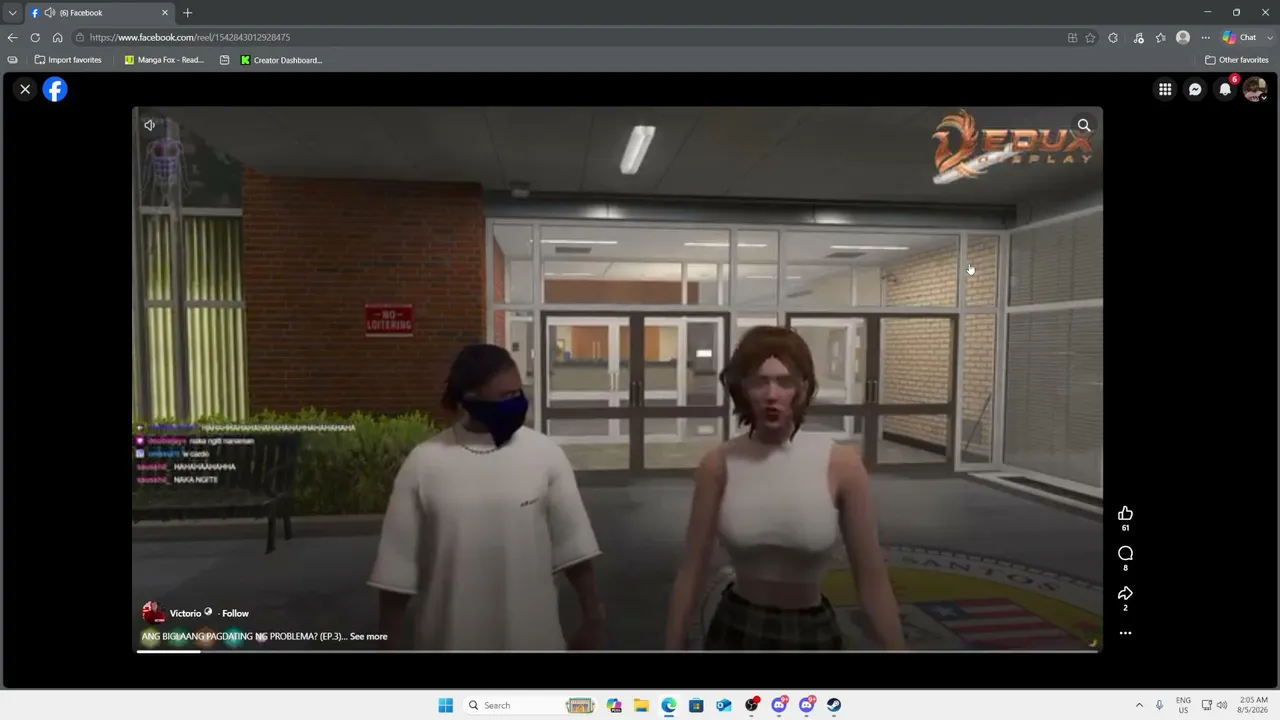This screenshot has height=720, width=1280.
Task: Open the account profile picture menu
Action: pos(1255,89)
